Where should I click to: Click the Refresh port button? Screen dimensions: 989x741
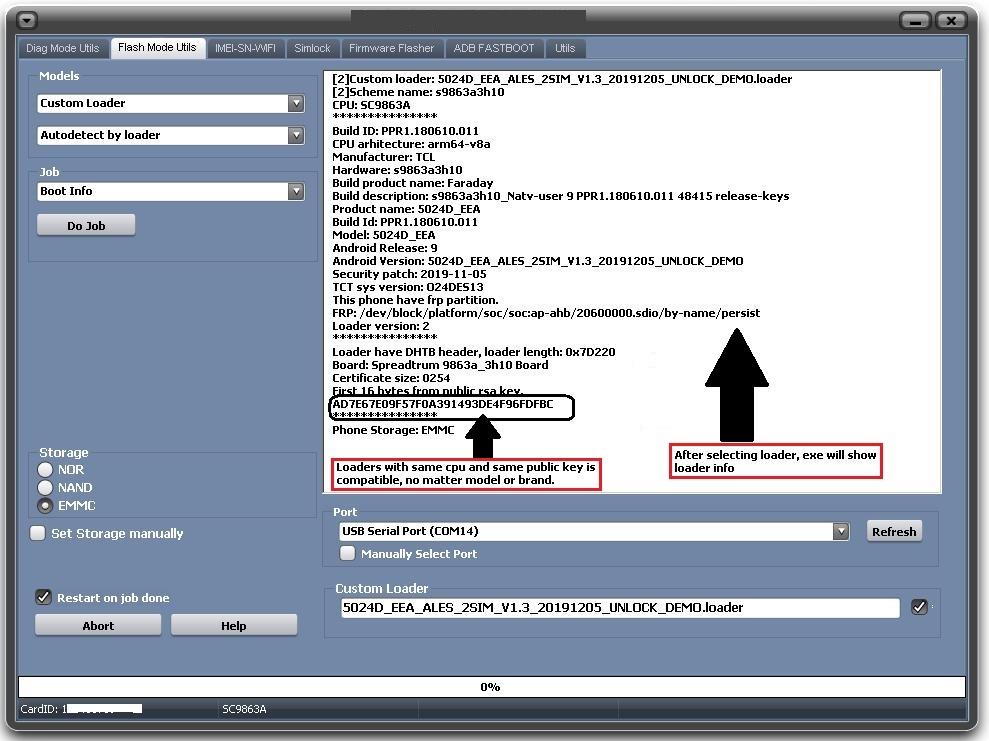click(893, 531)
